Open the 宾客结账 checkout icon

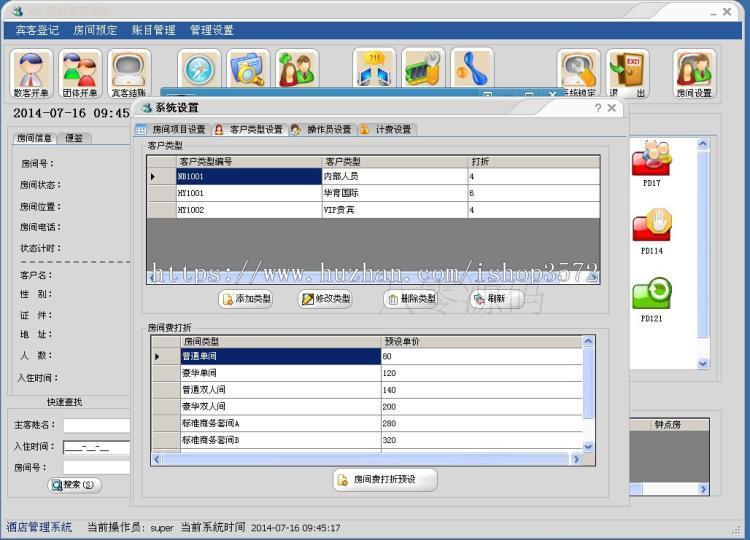pyautogui.click(x=129, y=74)
